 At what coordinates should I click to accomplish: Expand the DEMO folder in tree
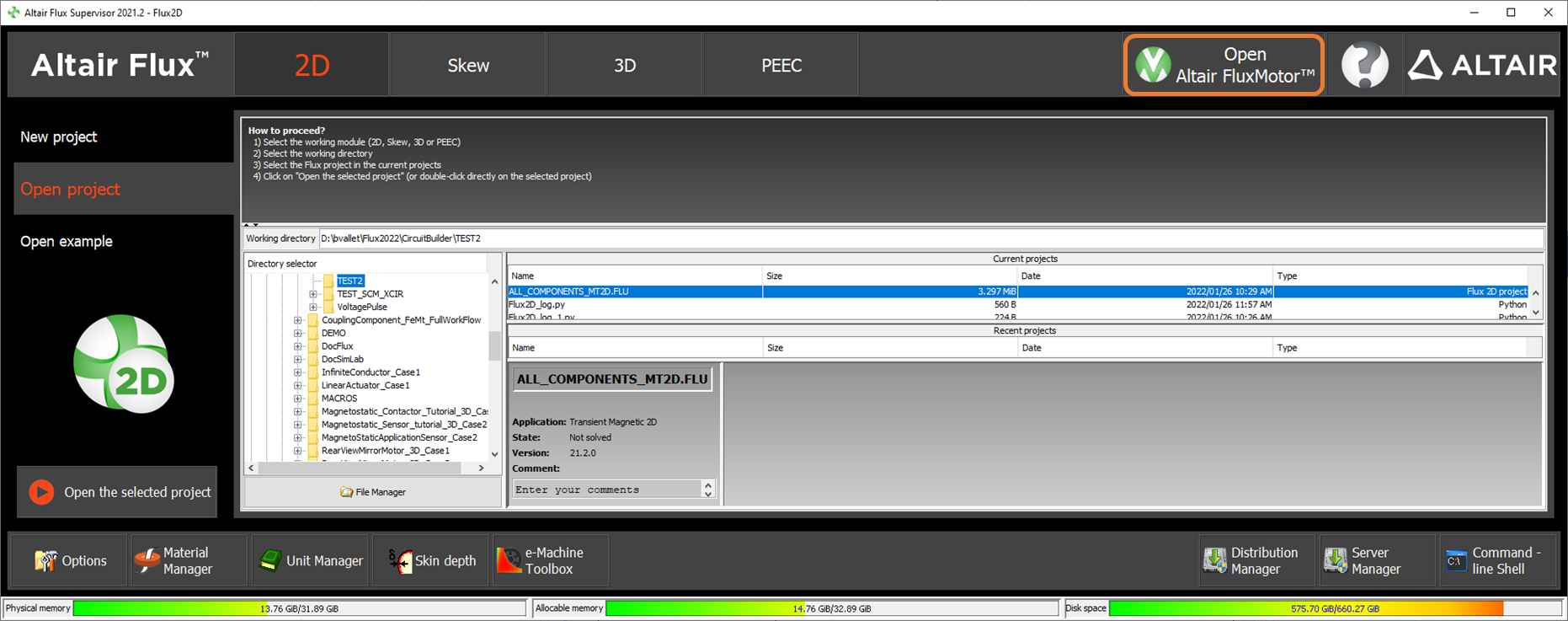297,334
